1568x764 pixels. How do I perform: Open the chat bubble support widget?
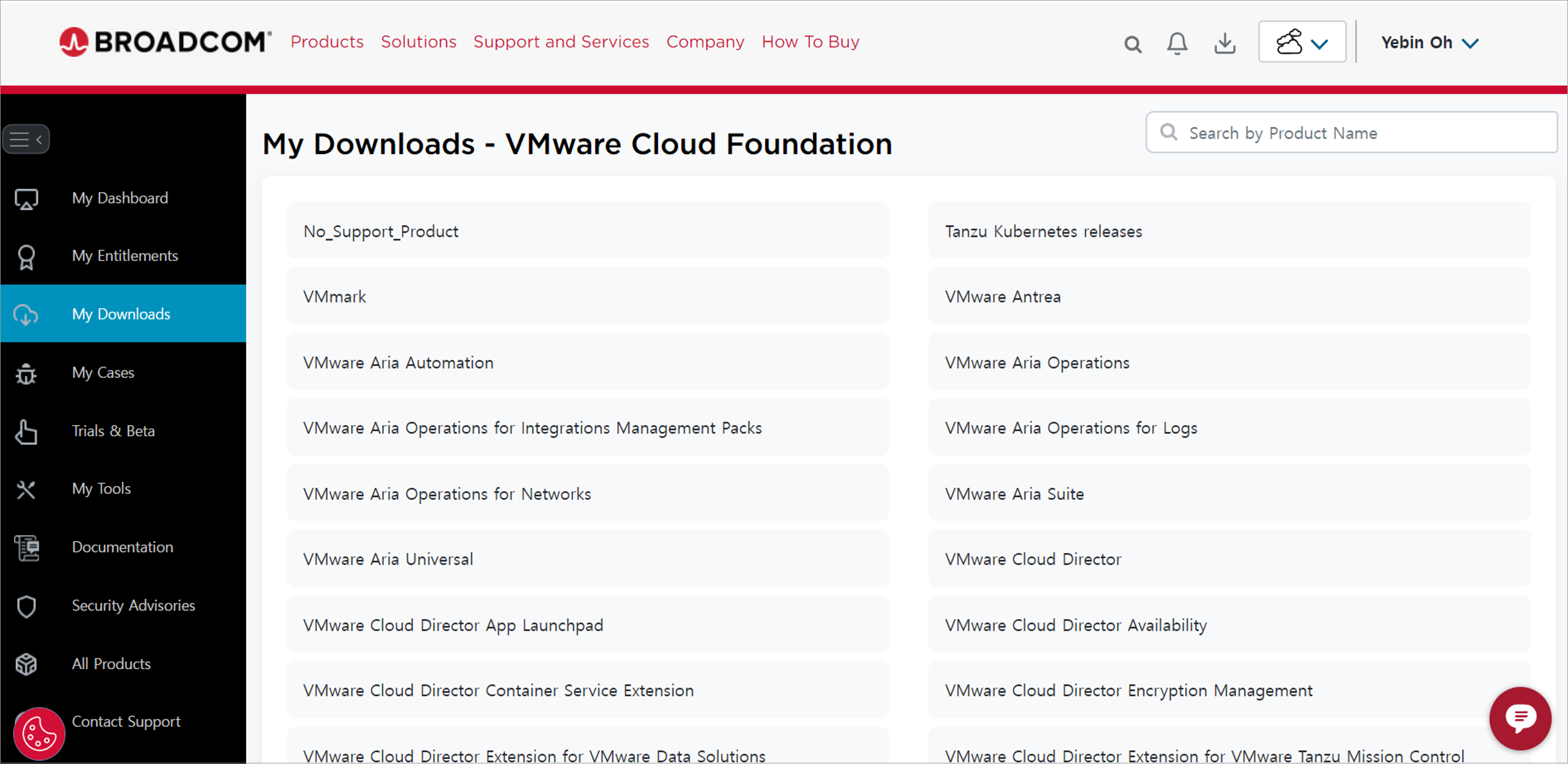(1520, 718)
